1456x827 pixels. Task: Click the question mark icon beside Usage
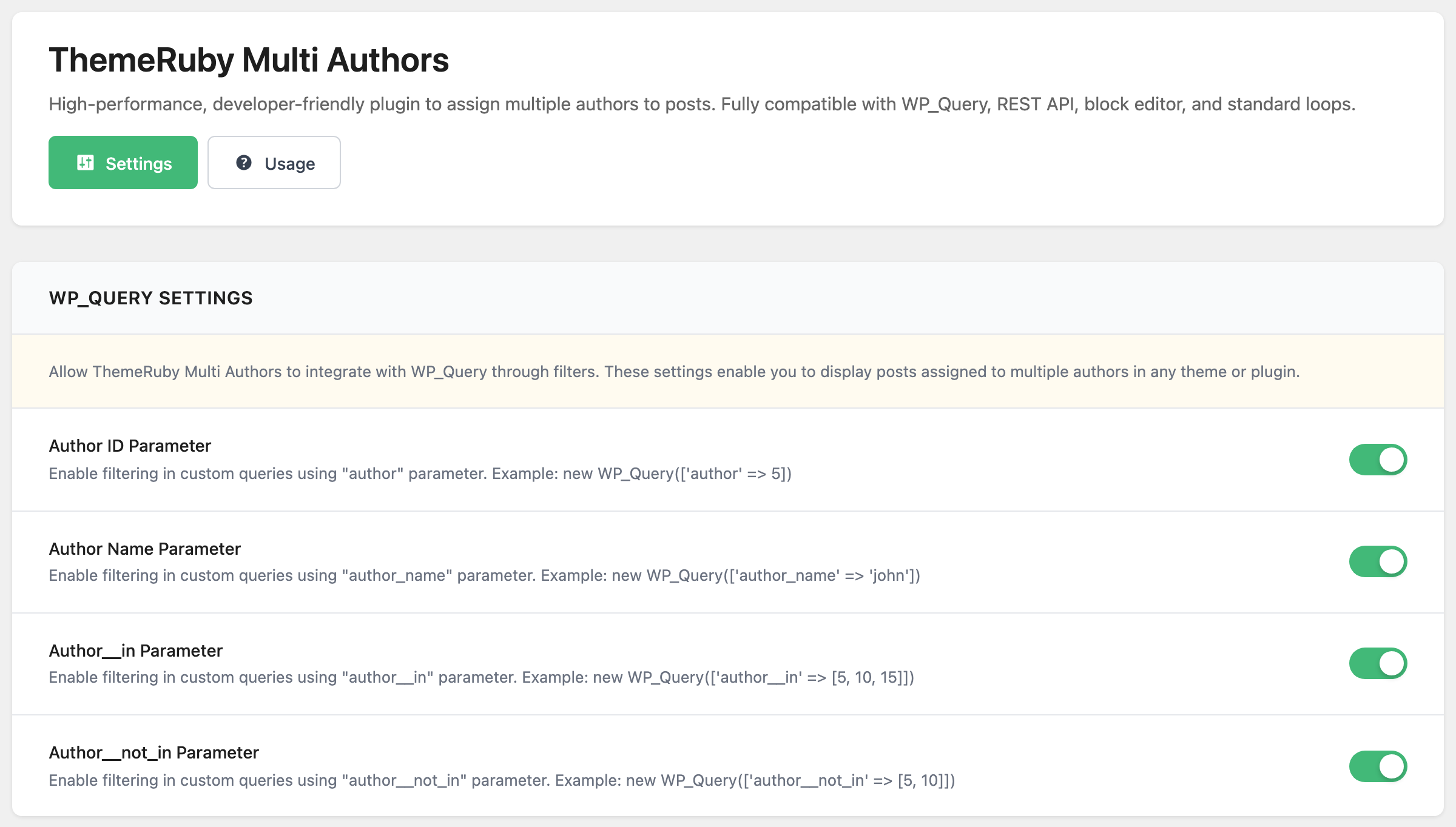(244, 162)
